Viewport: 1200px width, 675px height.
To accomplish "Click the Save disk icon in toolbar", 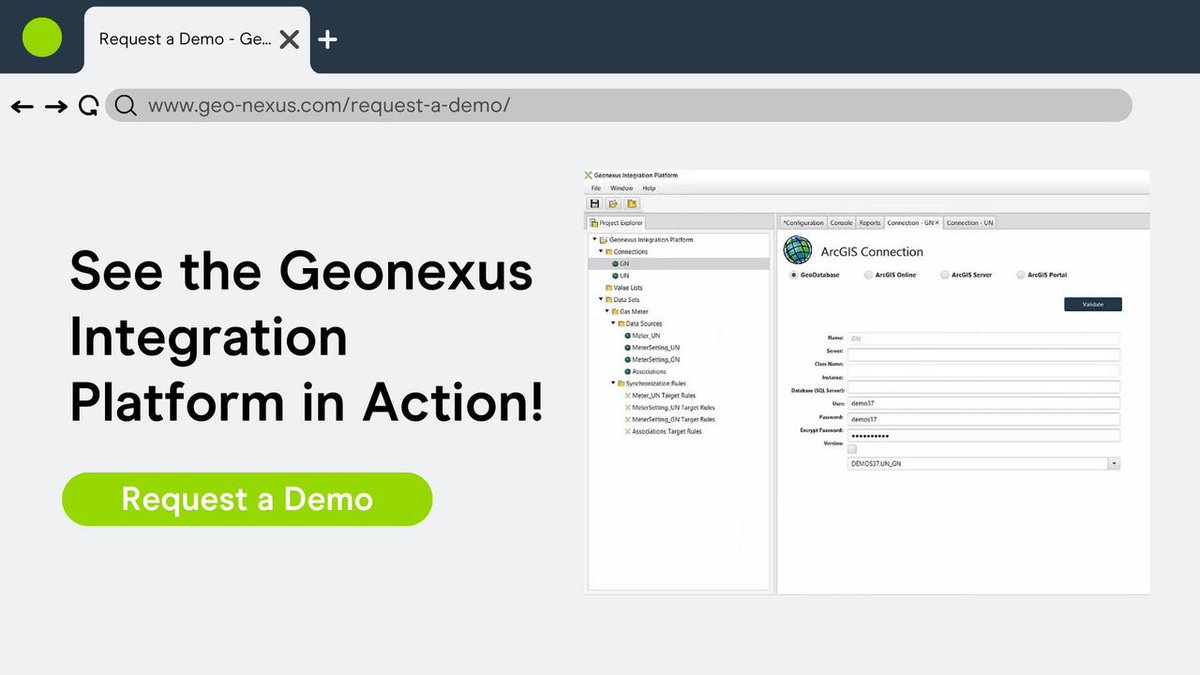I will (594, 203).
